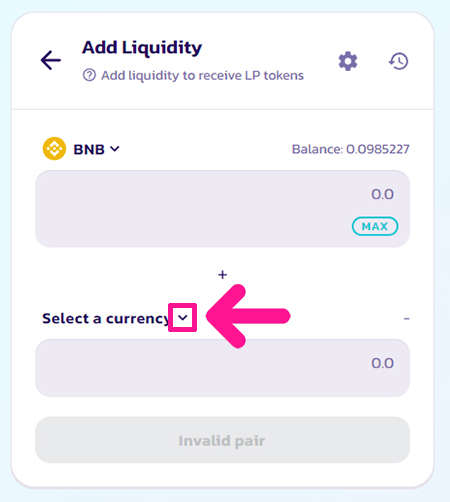Click the Add Liquidity heading
This screenshot has height=502, width=450.
[142, 48]
